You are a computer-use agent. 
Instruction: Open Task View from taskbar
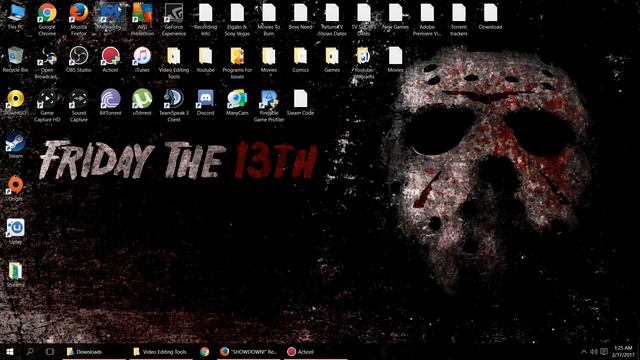(x=50, y=351)
